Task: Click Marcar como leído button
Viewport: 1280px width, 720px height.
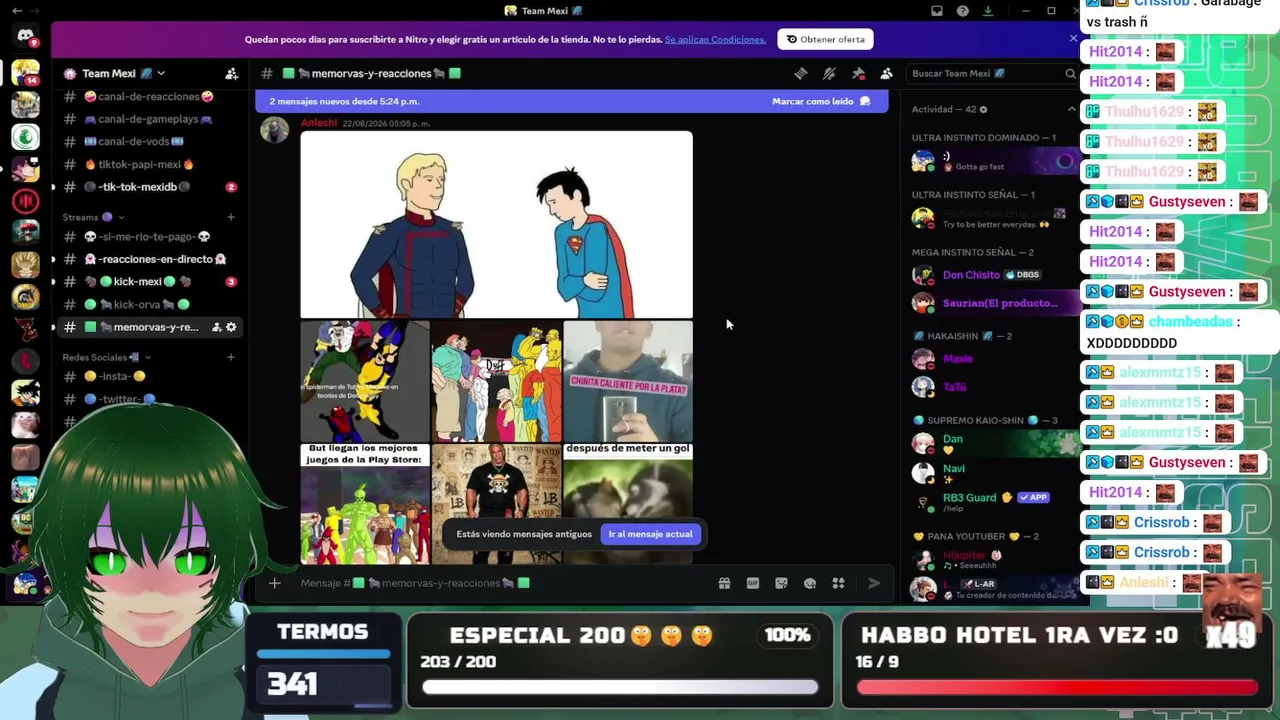Action: [x=821, y=101]
